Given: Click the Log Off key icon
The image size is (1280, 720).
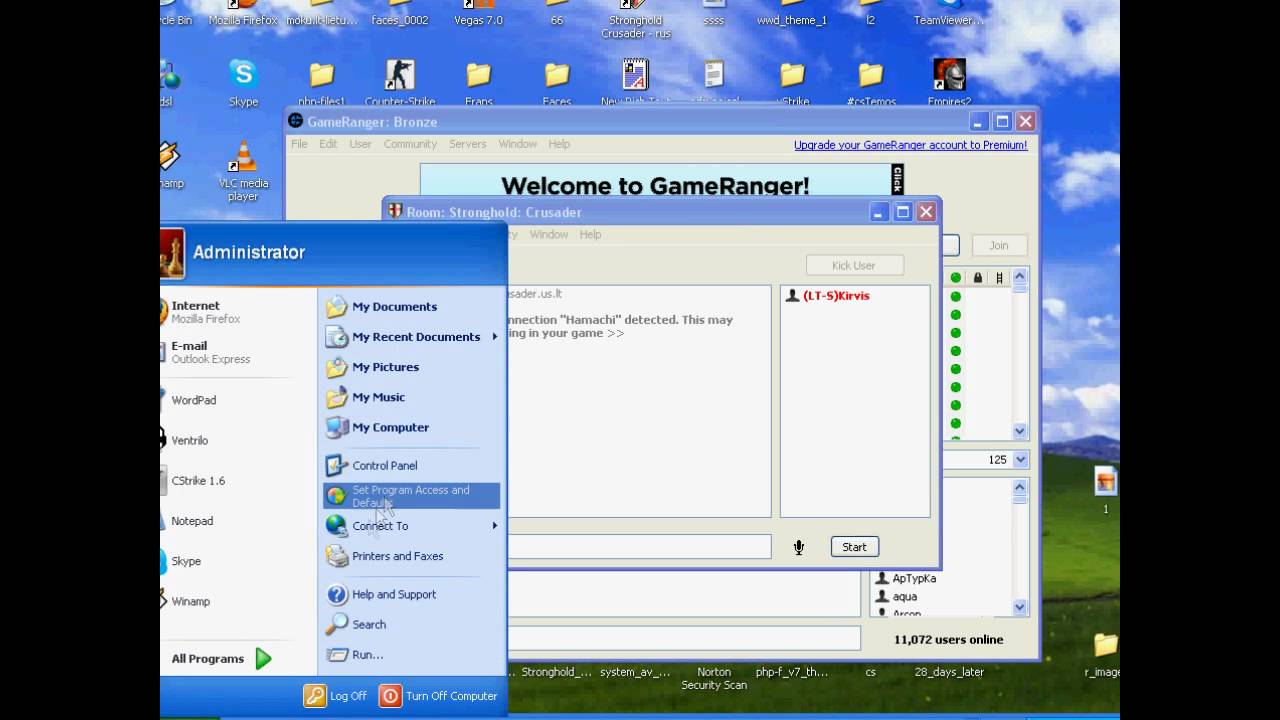Looking at the screenshot, I should pos(315,696).
